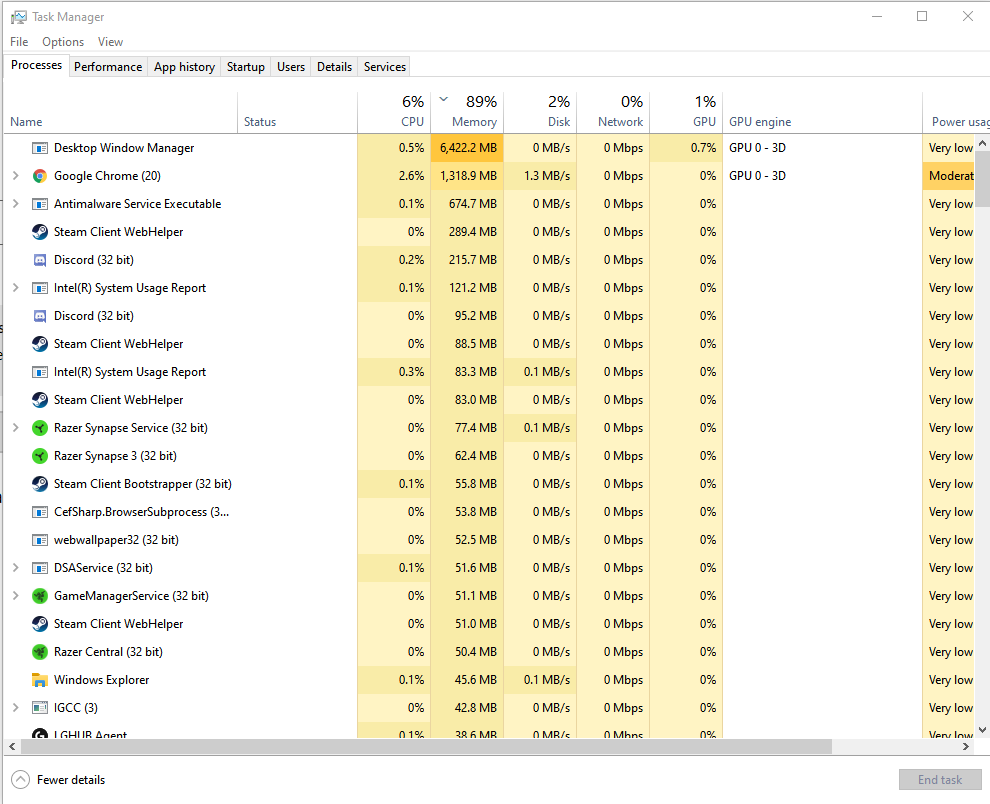Click the webwallpaper32 process icon
Viewport: 990px width, 804px height.
pyautogui.click(x=40, y=540)
